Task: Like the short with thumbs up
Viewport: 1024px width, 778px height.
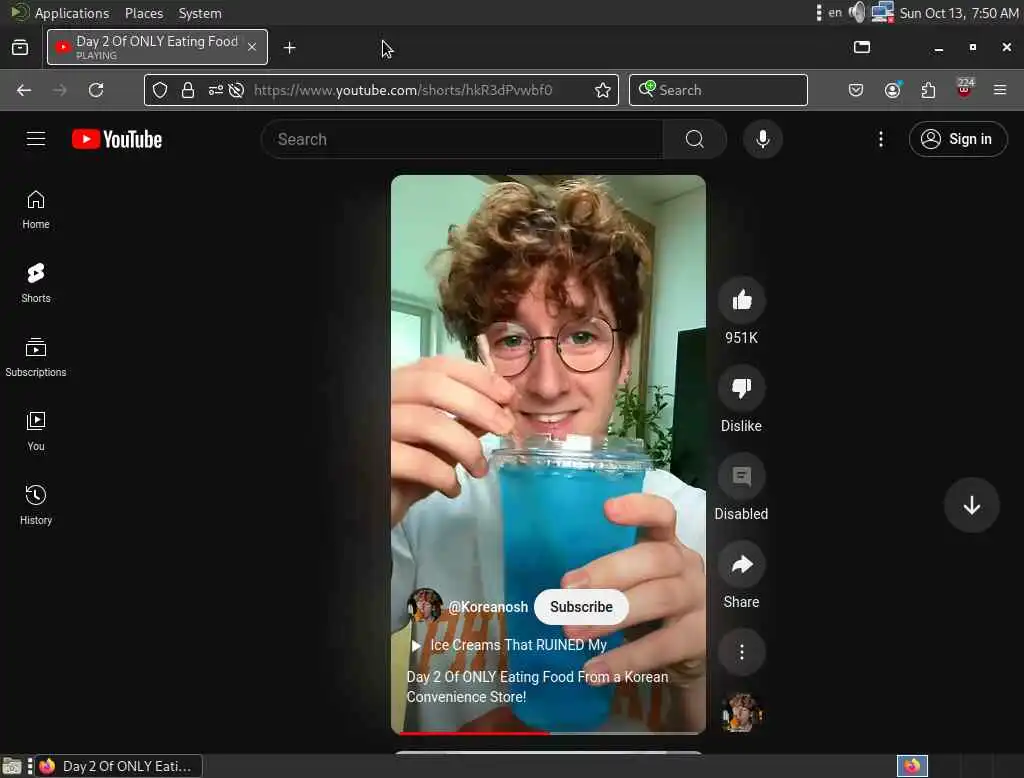Action: pos(742,300)
